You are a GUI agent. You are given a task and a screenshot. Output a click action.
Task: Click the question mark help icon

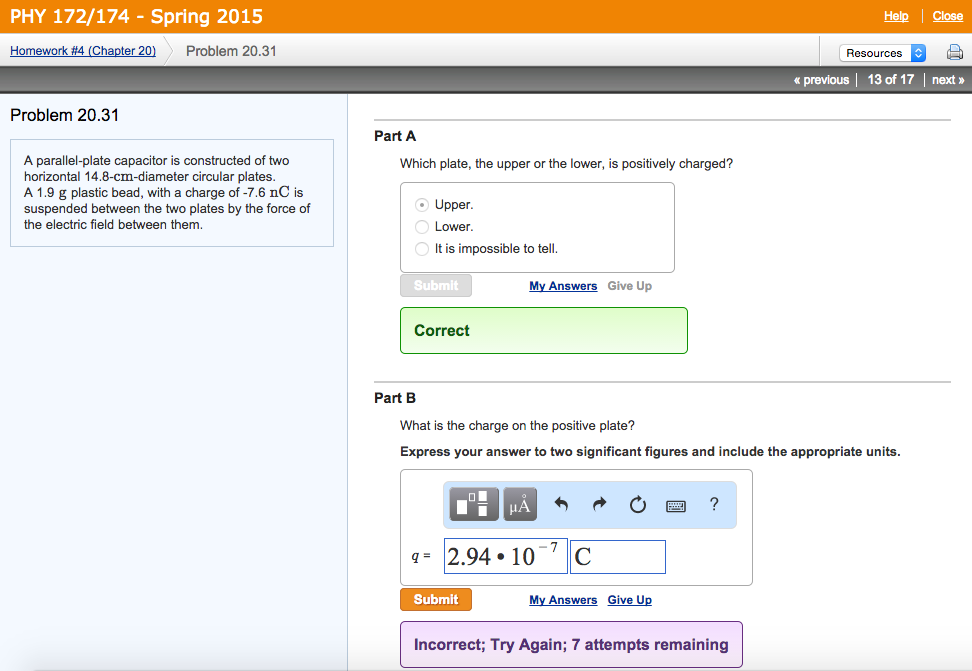tap(714, 505)
